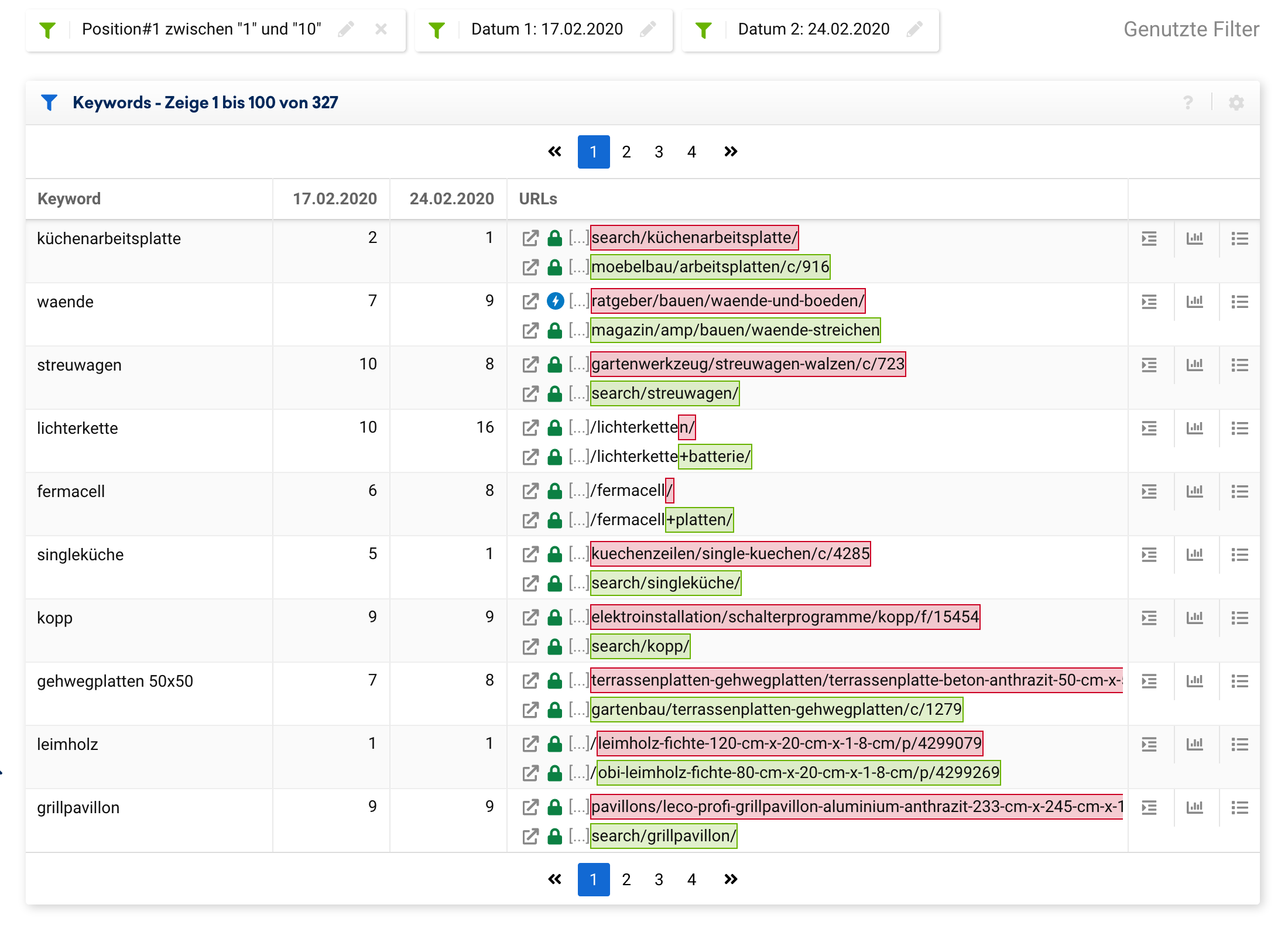
Task: Open the help question mark icon
Action: tap(1188, 103)
